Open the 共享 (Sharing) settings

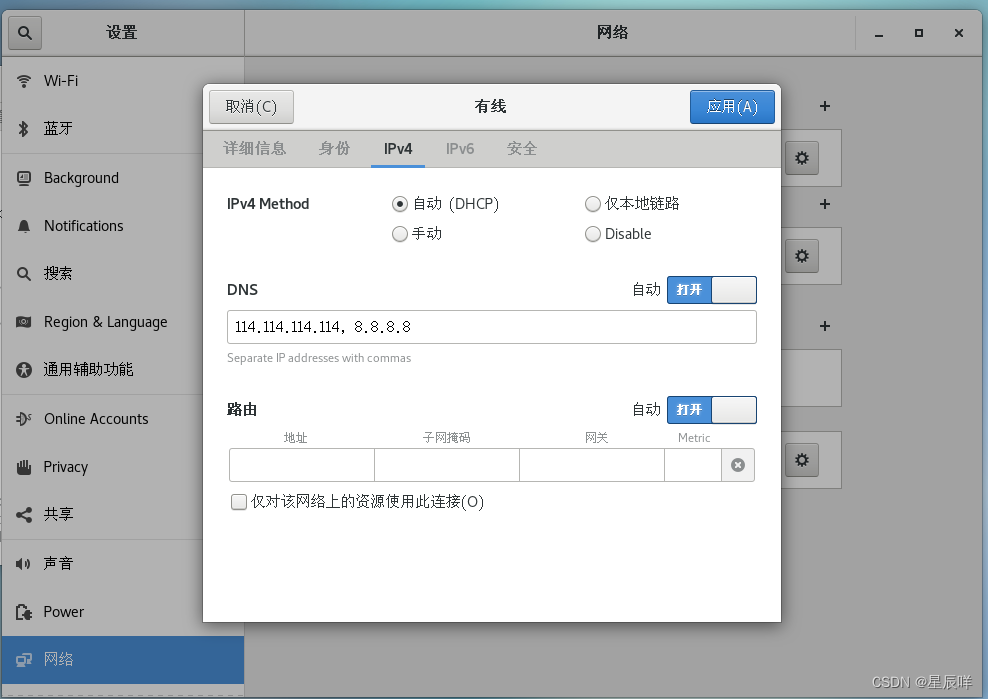[x=58, y=515]
